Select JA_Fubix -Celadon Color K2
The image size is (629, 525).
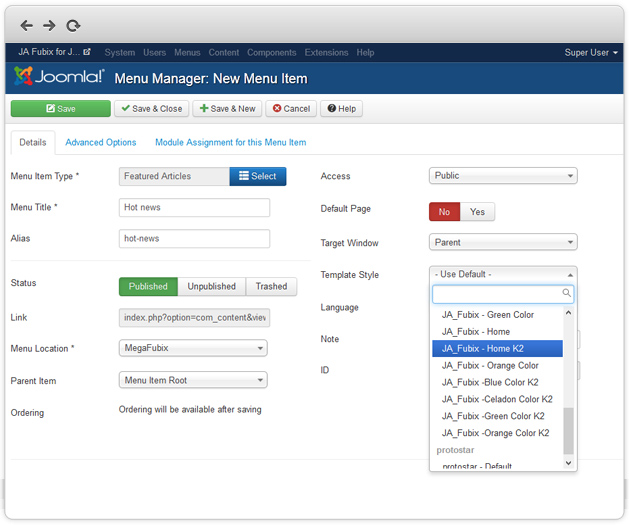point(497,399)
